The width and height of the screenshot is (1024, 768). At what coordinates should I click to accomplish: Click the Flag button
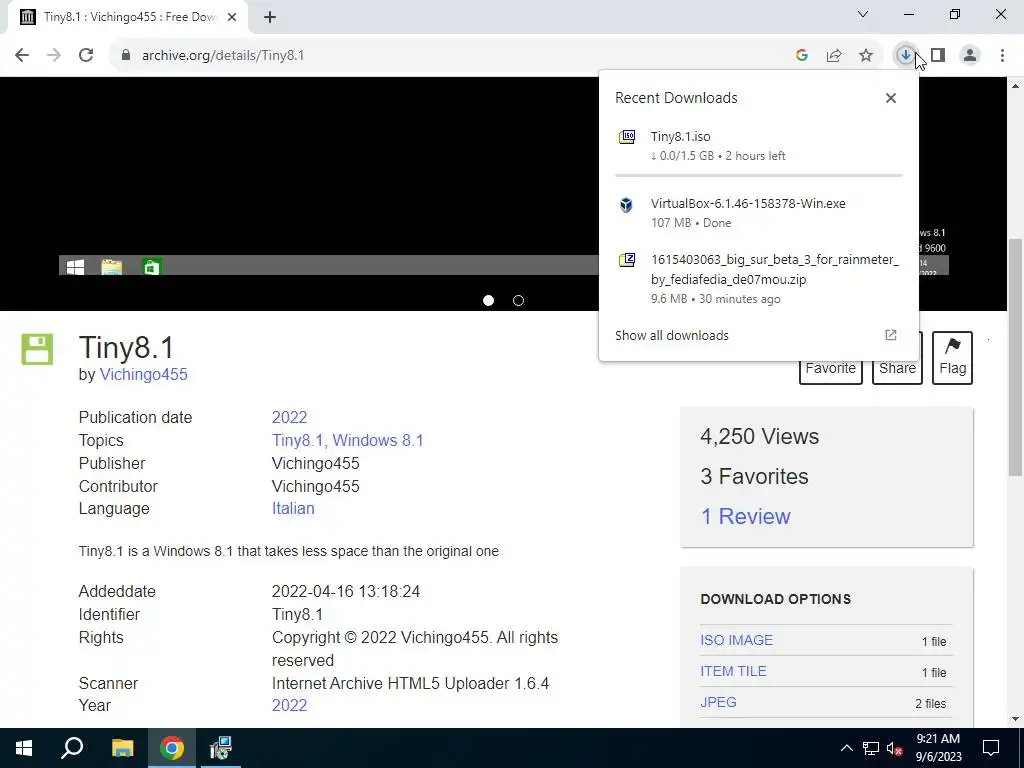pyautogui.click(x=952, y=358)
